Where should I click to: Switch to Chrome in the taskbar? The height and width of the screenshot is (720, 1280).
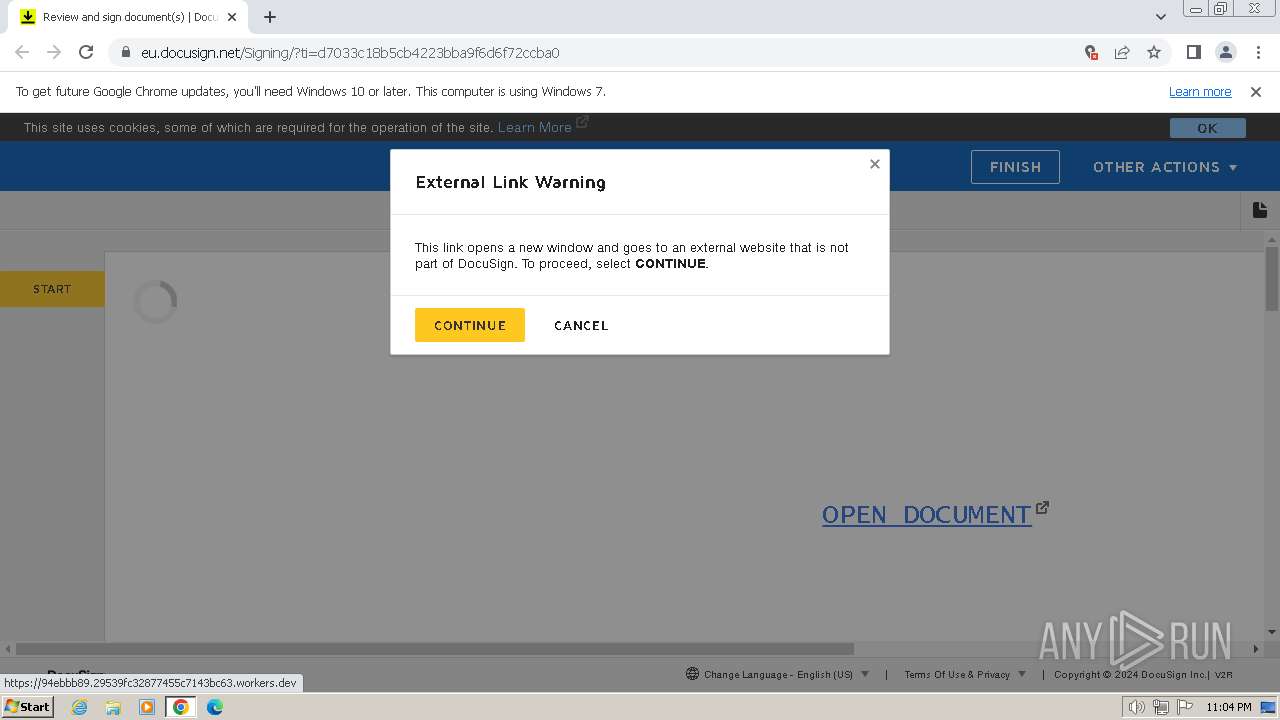(181, 707)
